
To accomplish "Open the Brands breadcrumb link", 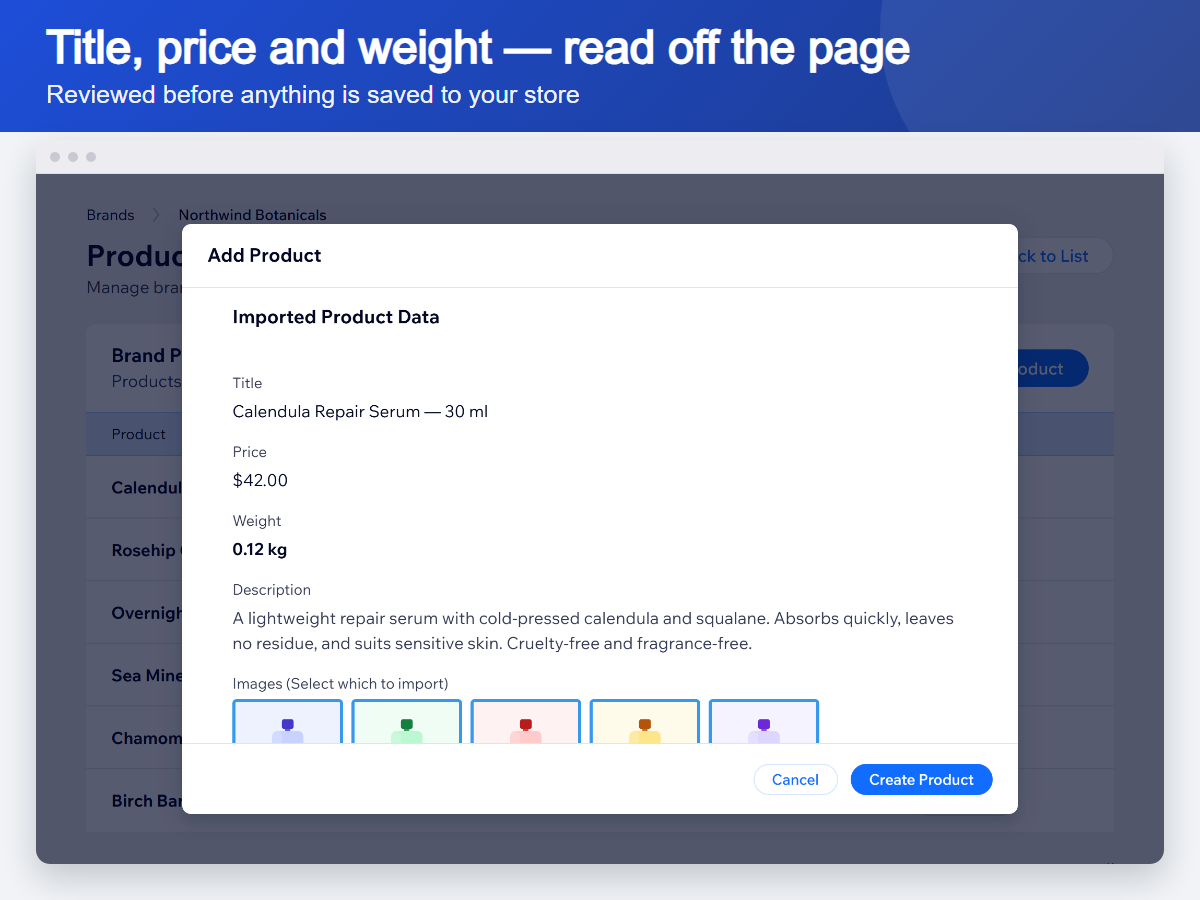I will (110, 215).
